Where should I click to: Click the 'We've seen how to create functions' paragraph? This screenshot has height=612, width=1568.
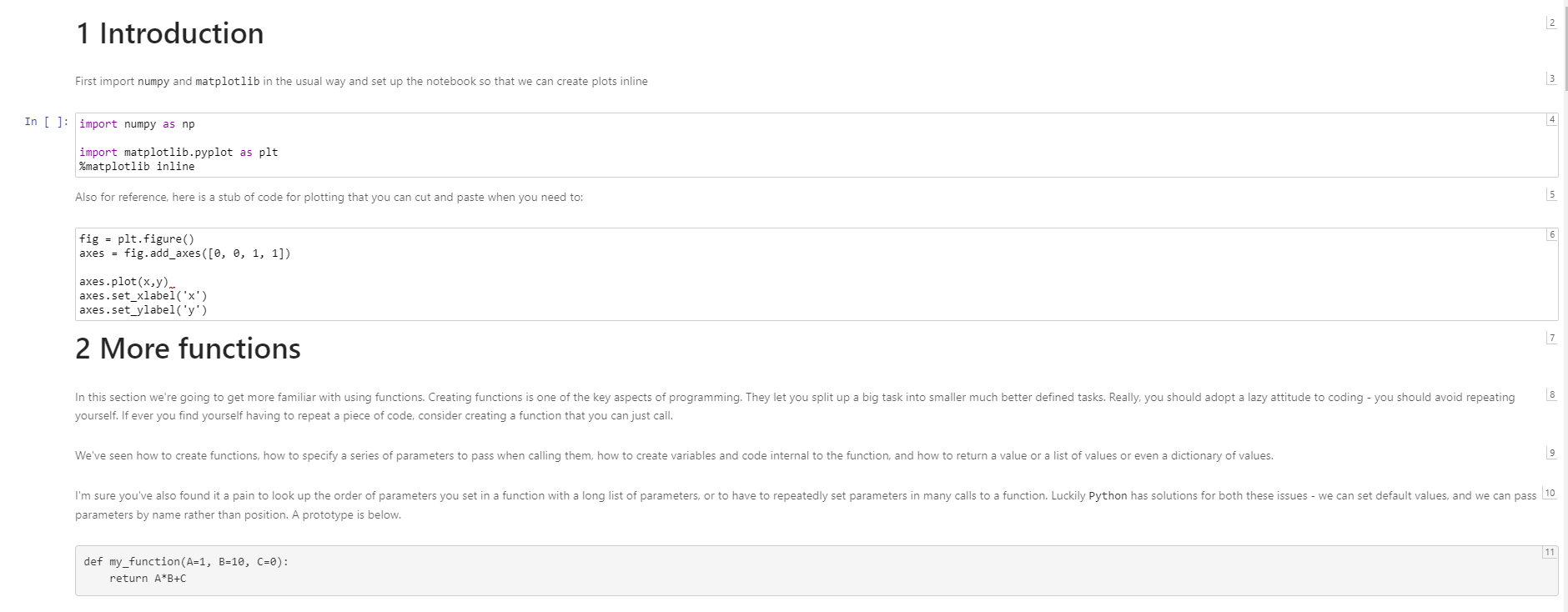674,456
